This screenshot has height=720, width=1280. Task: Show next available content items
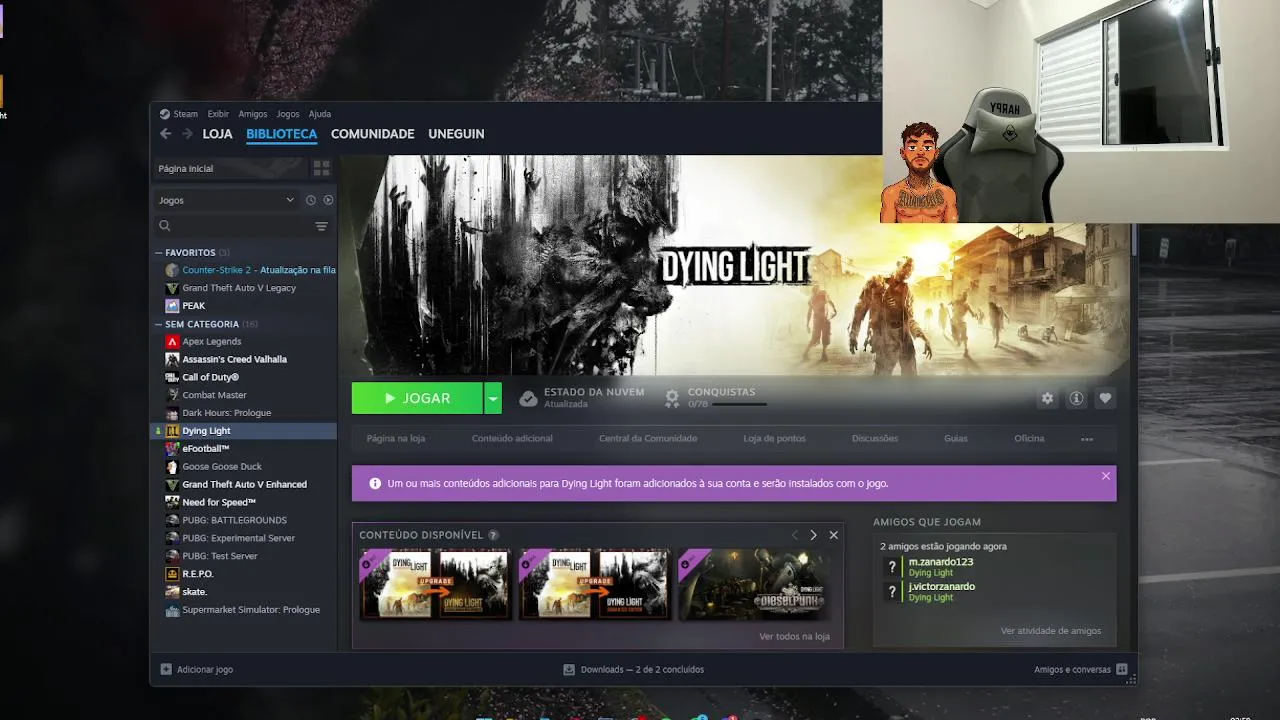pyautogui.click(x=813, y=535)
